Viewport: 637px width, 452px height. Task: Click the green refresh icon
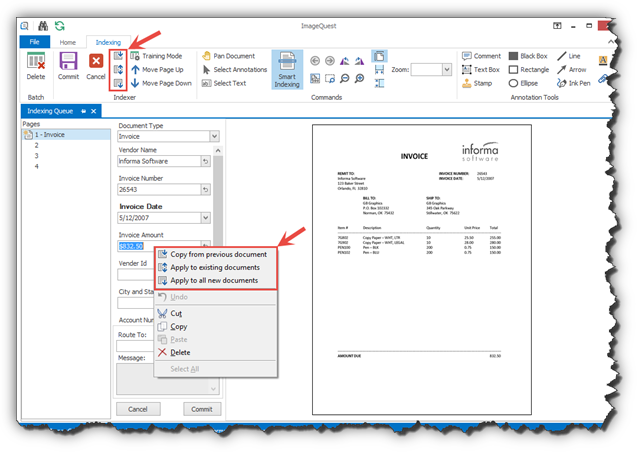tap(60, 26)
